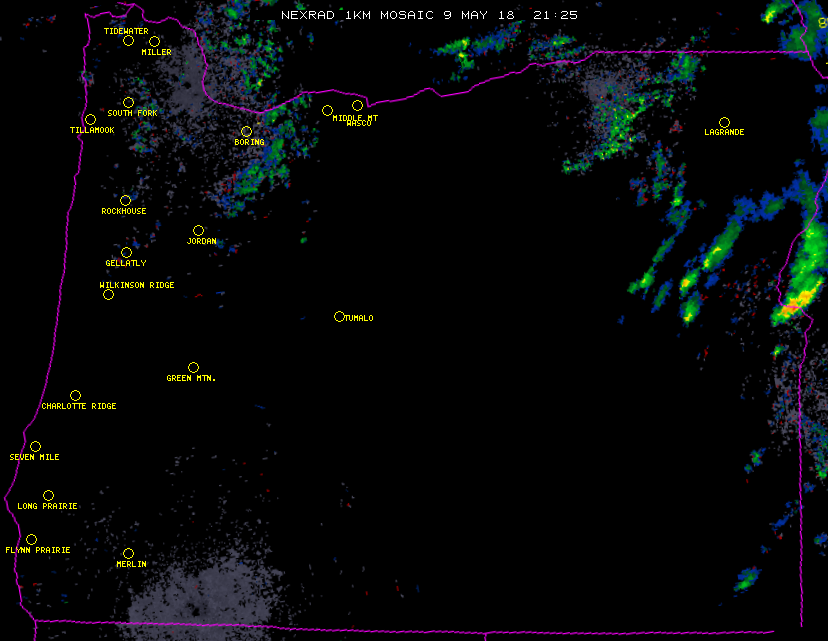Click the Boring station circle marker
The image size is (828, 641).
[246, 131]
